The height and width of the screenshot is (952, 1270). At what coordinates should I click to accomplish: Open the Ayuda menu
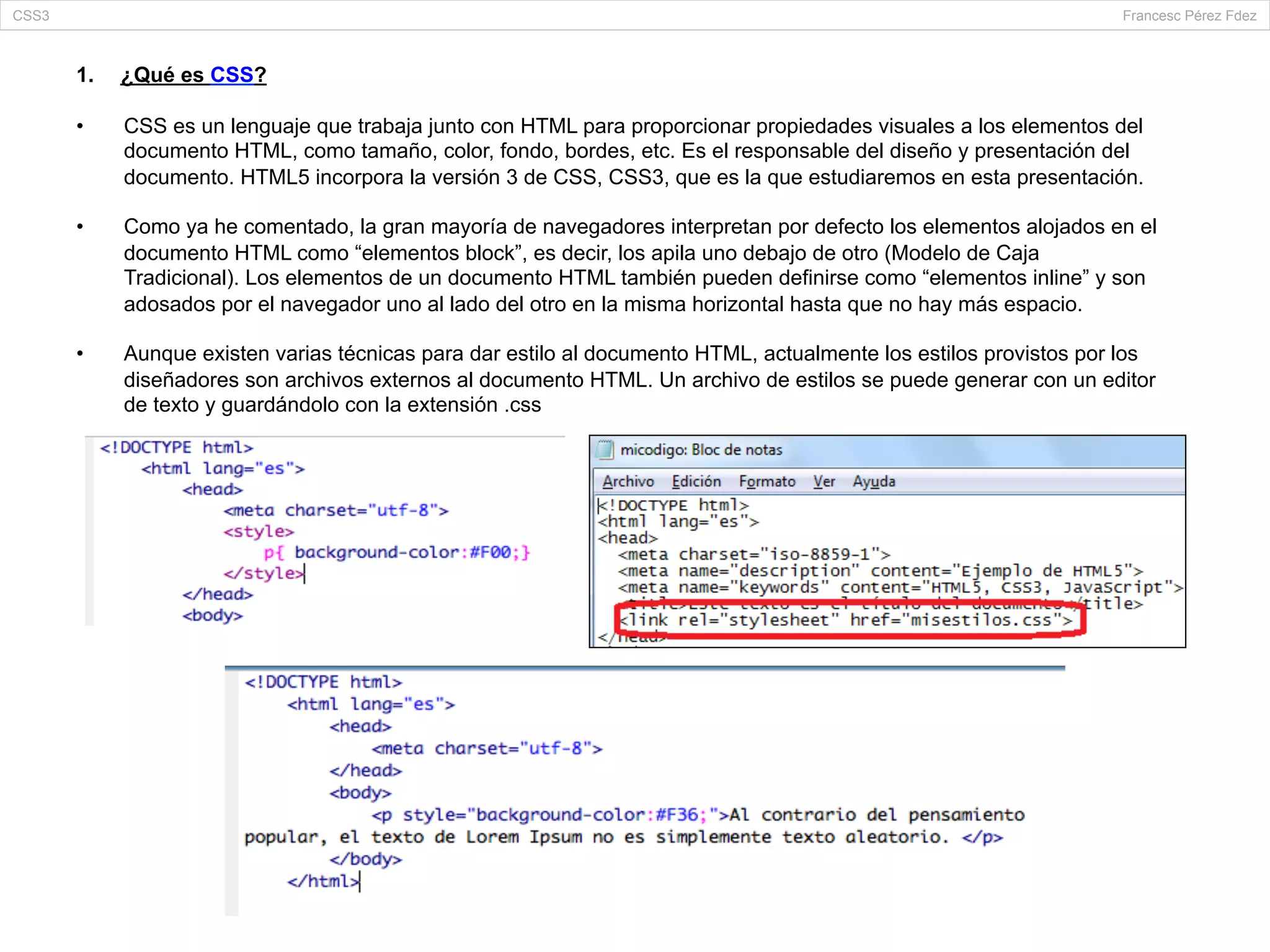tap(873, 482)
